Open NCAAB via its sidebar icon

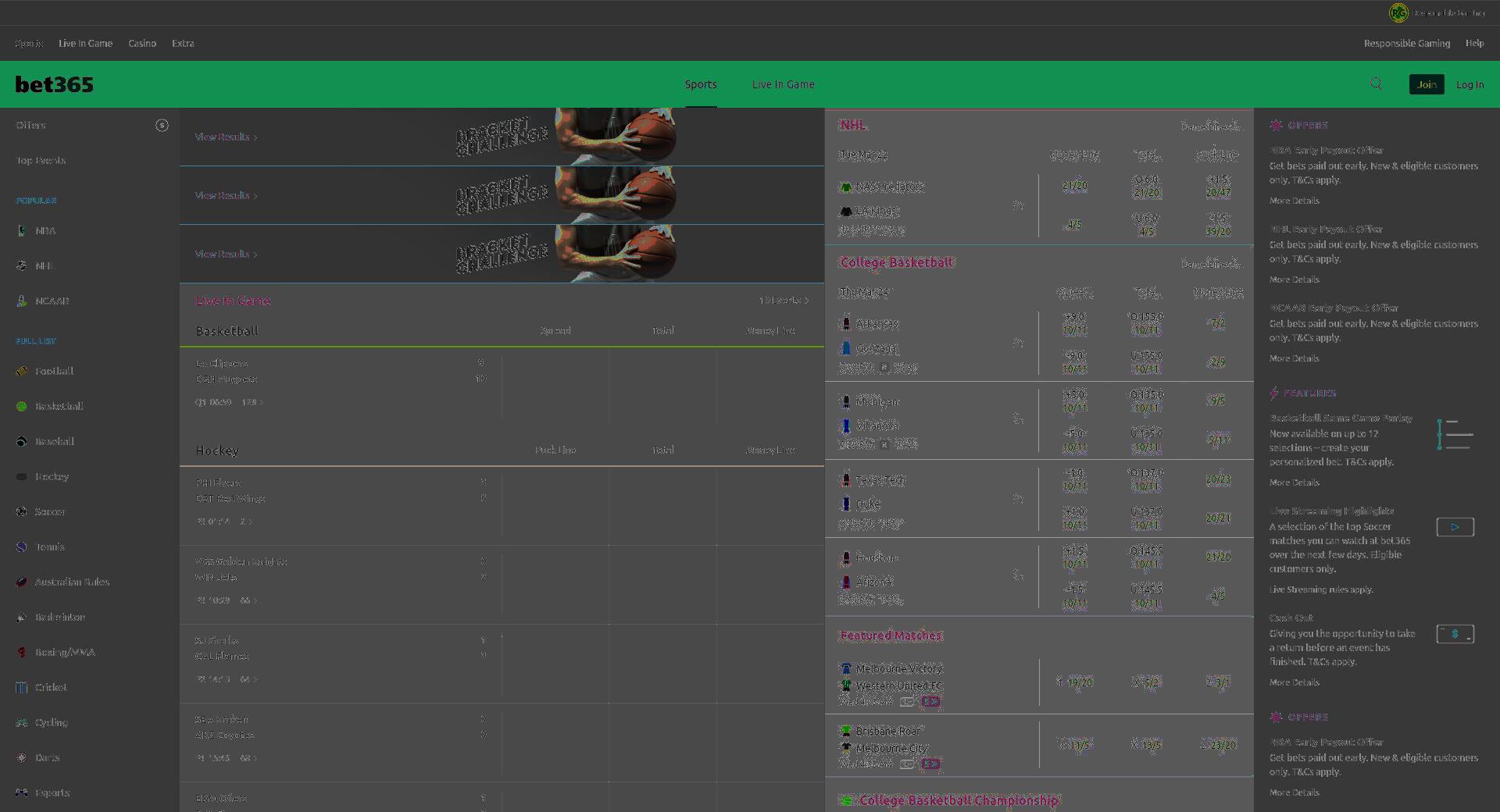(22, 301)
